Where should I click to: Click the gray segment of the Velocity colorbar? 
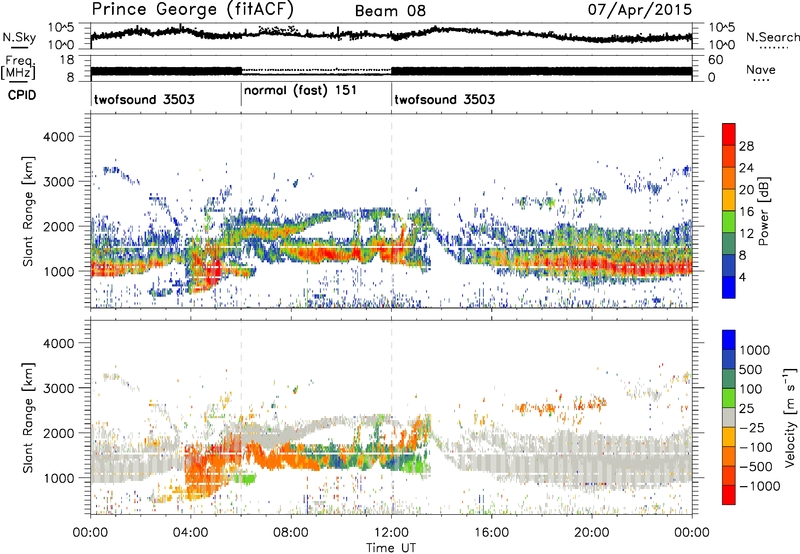(x=729, y=418)
